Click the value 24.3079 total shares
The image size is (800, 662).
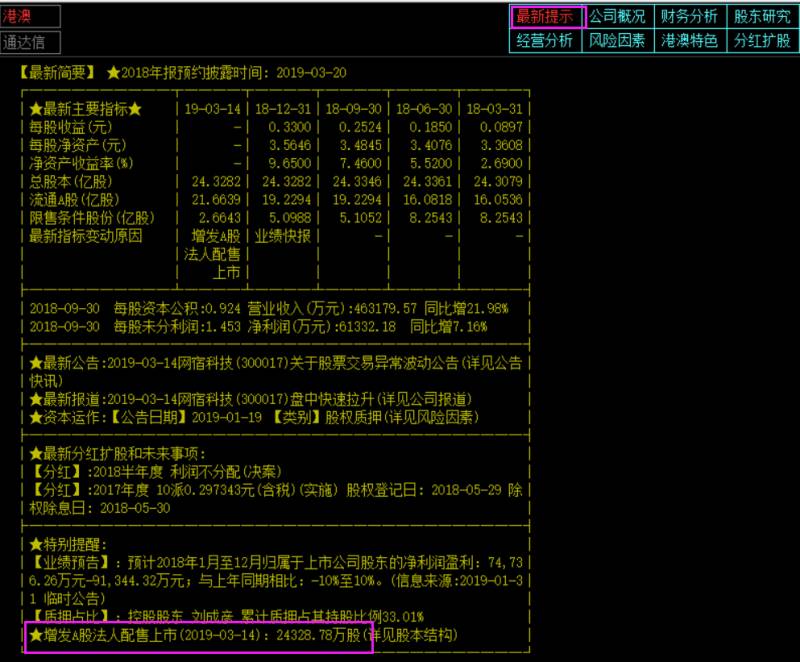click(498, 182)
